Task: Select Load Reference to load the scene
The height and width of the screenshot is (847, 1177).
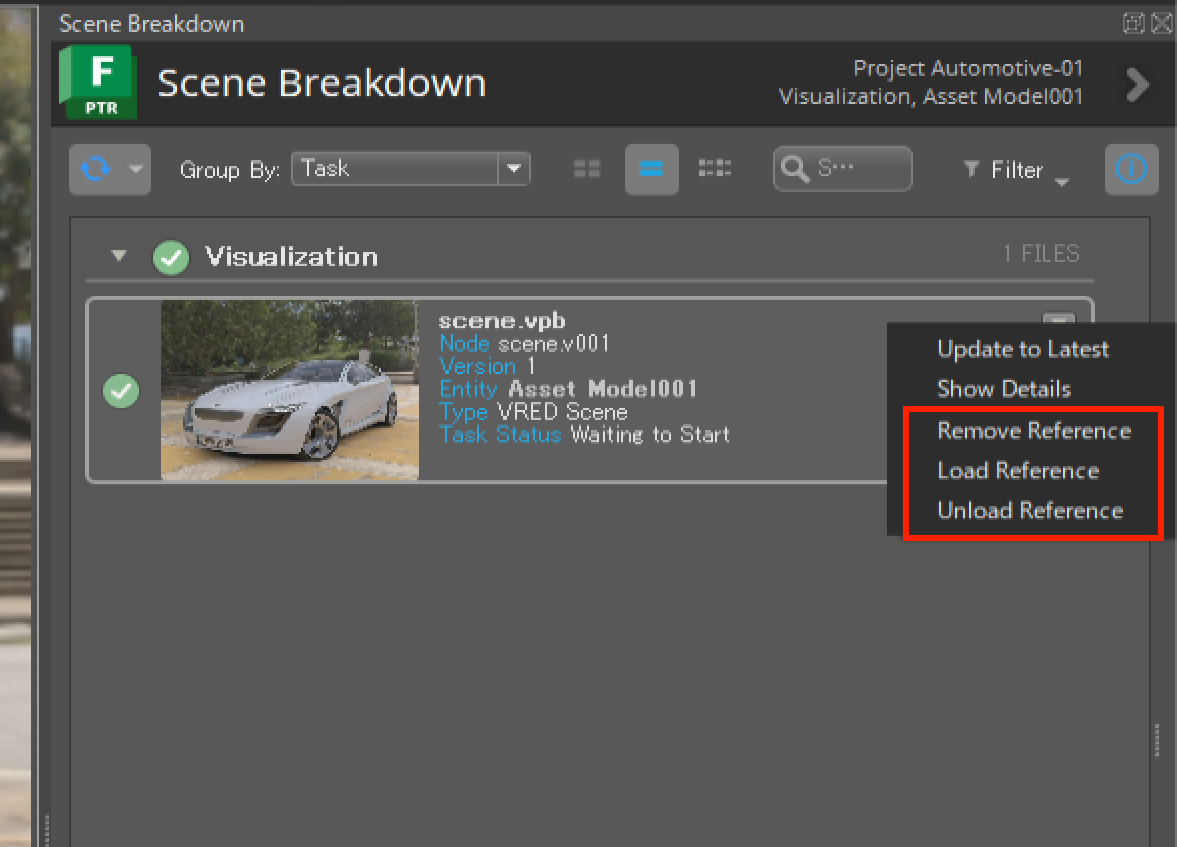Action: coord(1018,470)
